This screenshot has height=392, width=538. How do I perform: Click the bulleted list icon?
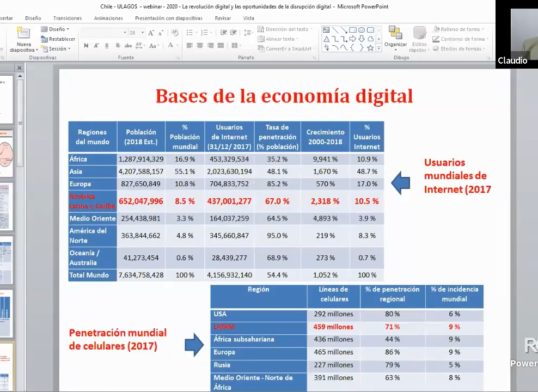click(190, 33)
